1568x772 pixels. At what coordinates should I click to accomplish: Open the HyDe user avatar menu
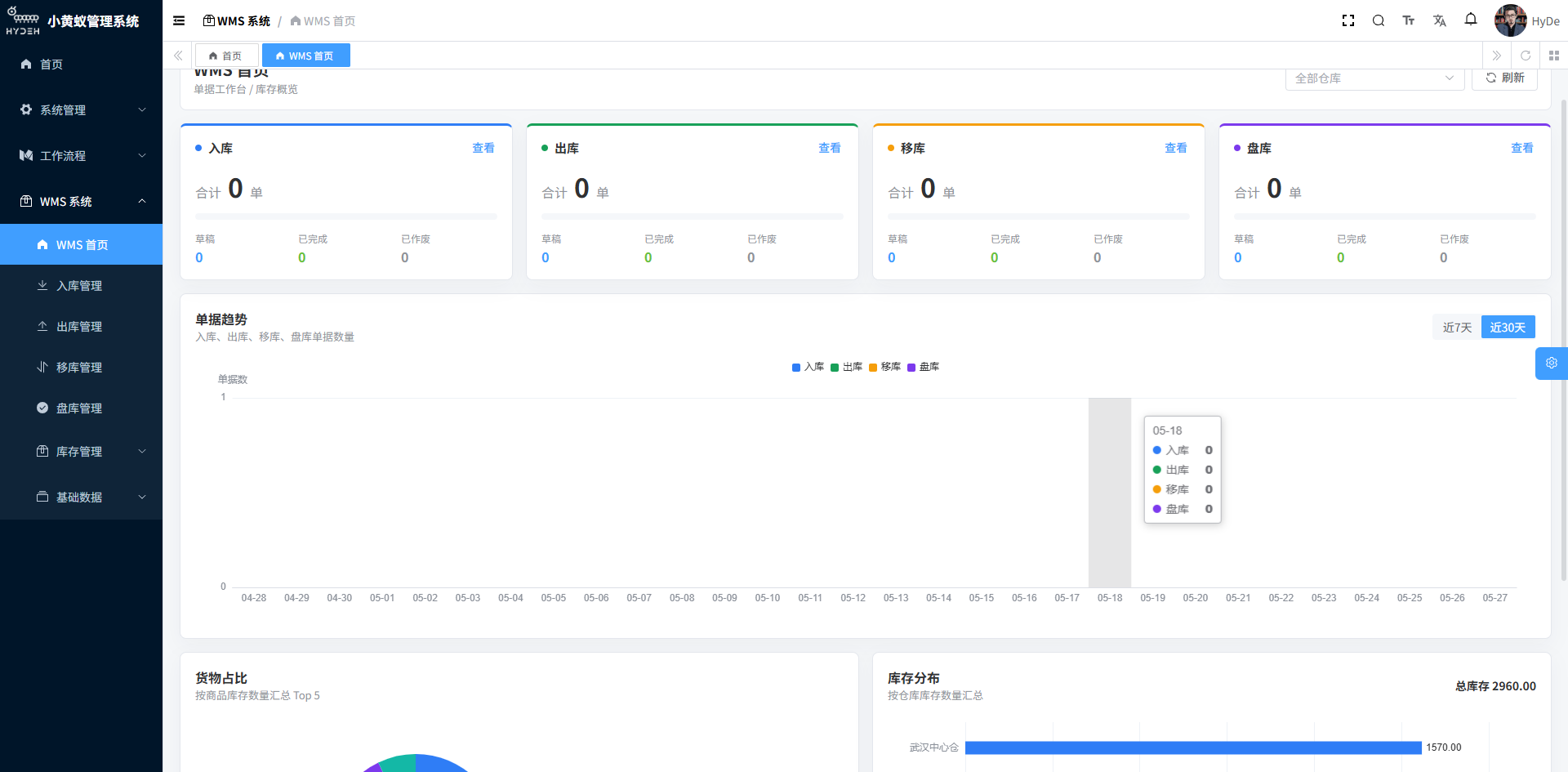point(1527,20)
